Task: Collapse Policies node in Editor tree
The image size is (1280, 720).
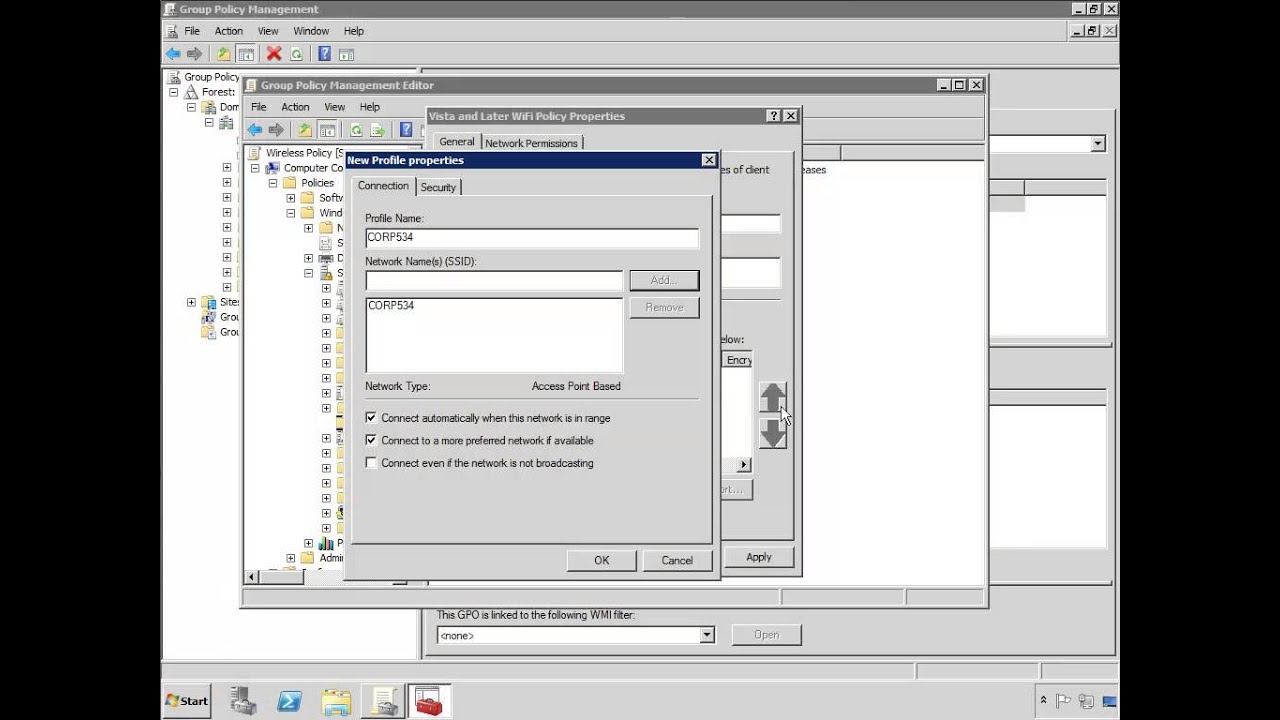Action: (272, 183)
